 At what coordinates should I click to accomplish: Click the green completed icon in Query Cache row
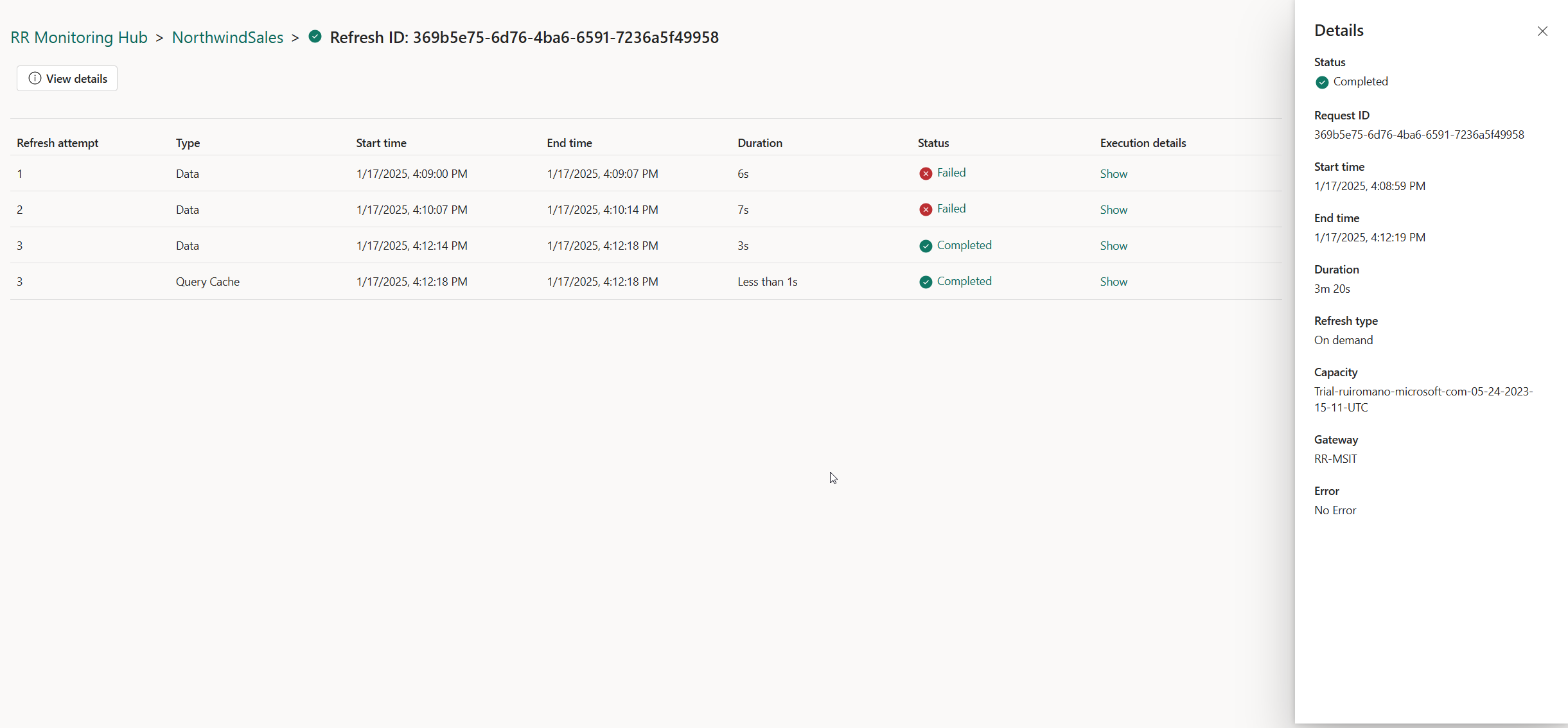926,282
